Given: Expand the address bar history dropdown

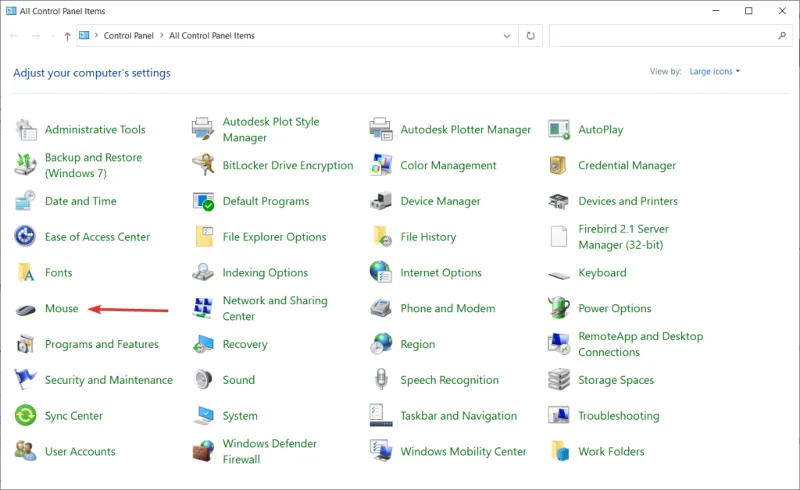Looking at the screenshot, I should (507, 36).
